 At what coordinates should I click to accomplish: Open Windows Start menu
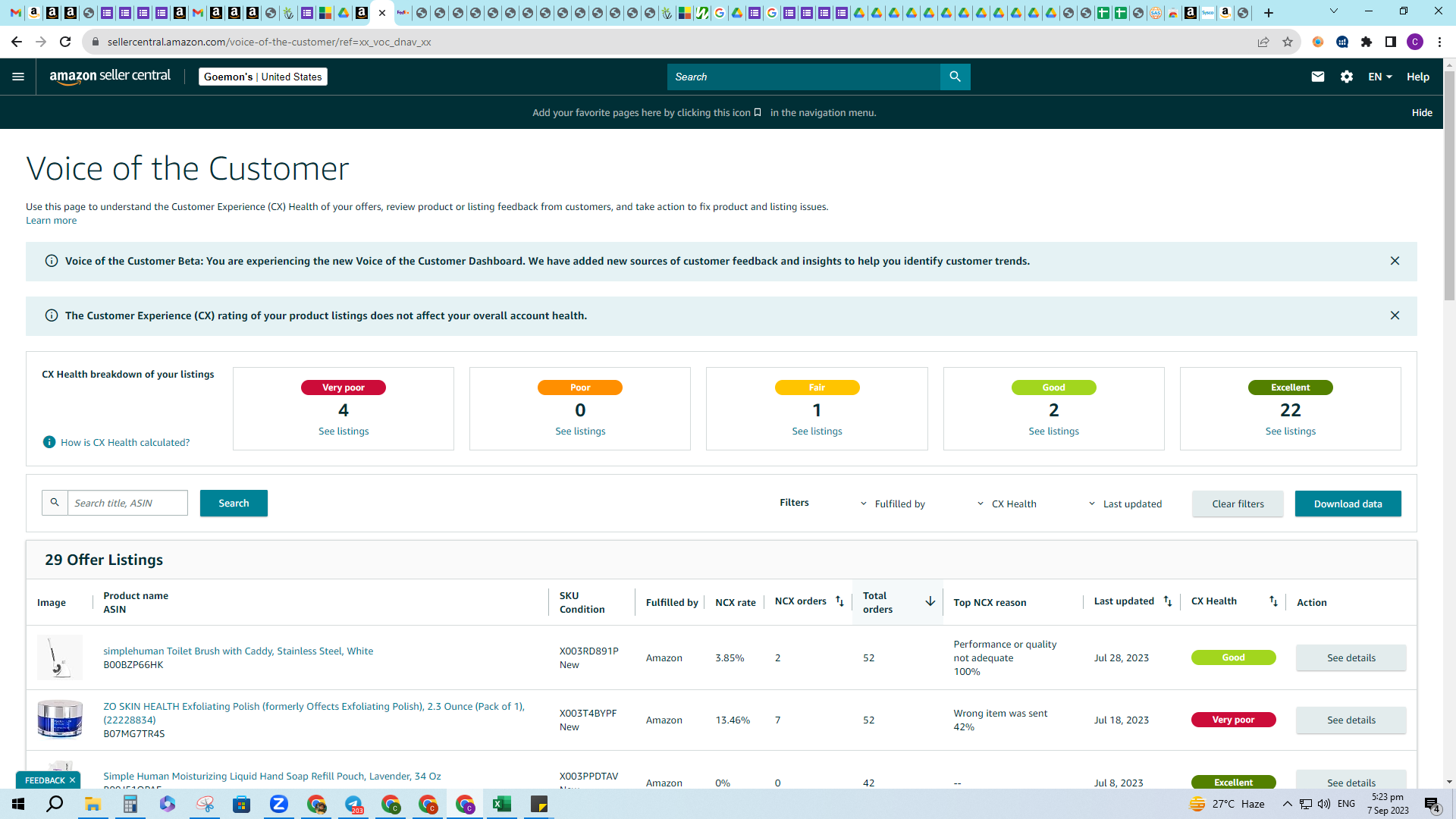[18, 804]
